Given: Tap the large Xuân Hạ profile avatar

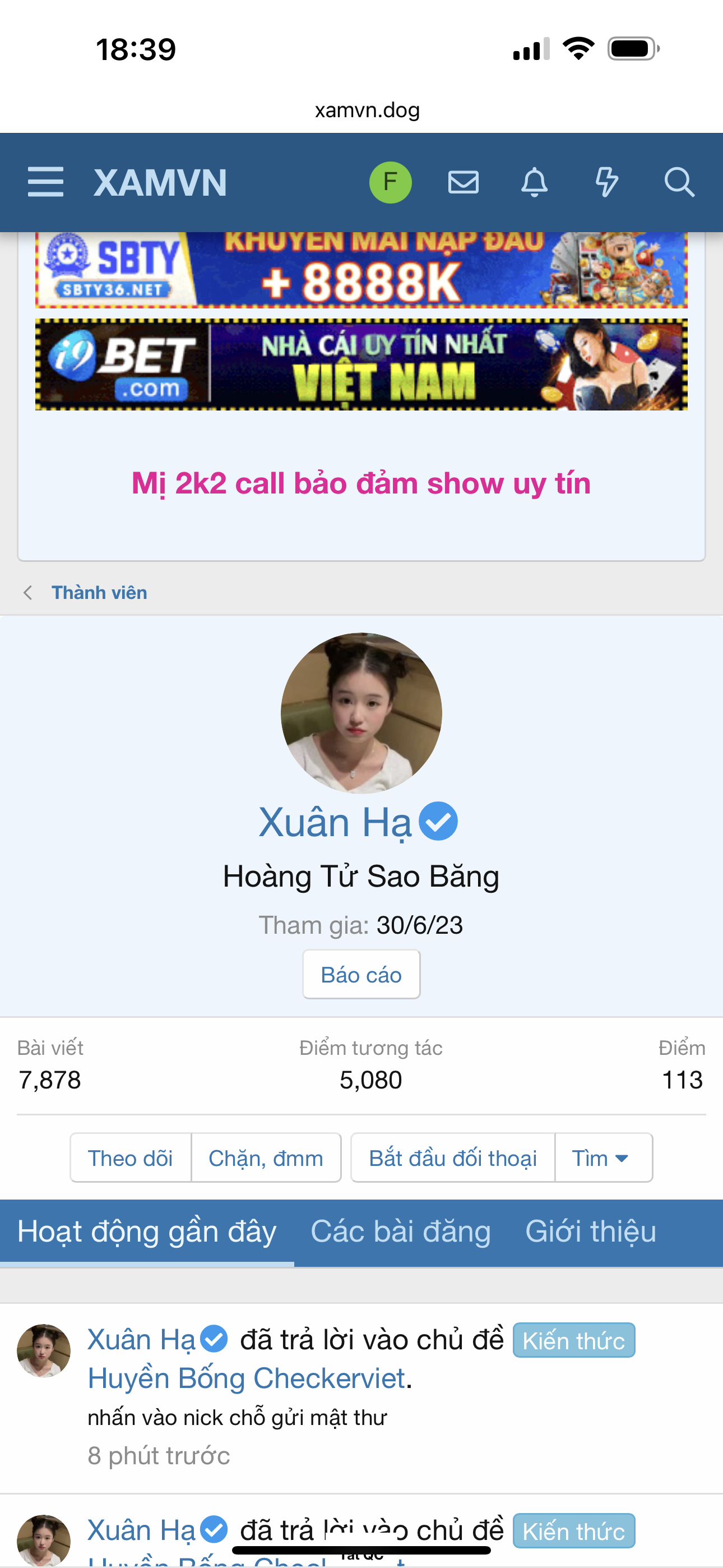Looking at the screenshot, I should tap(361, 713).
